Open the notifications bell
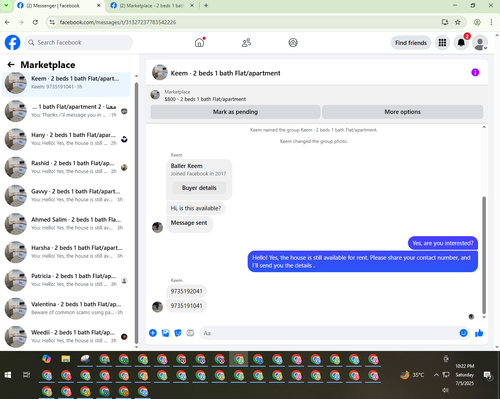500x399 pixels. pos(461,43)
